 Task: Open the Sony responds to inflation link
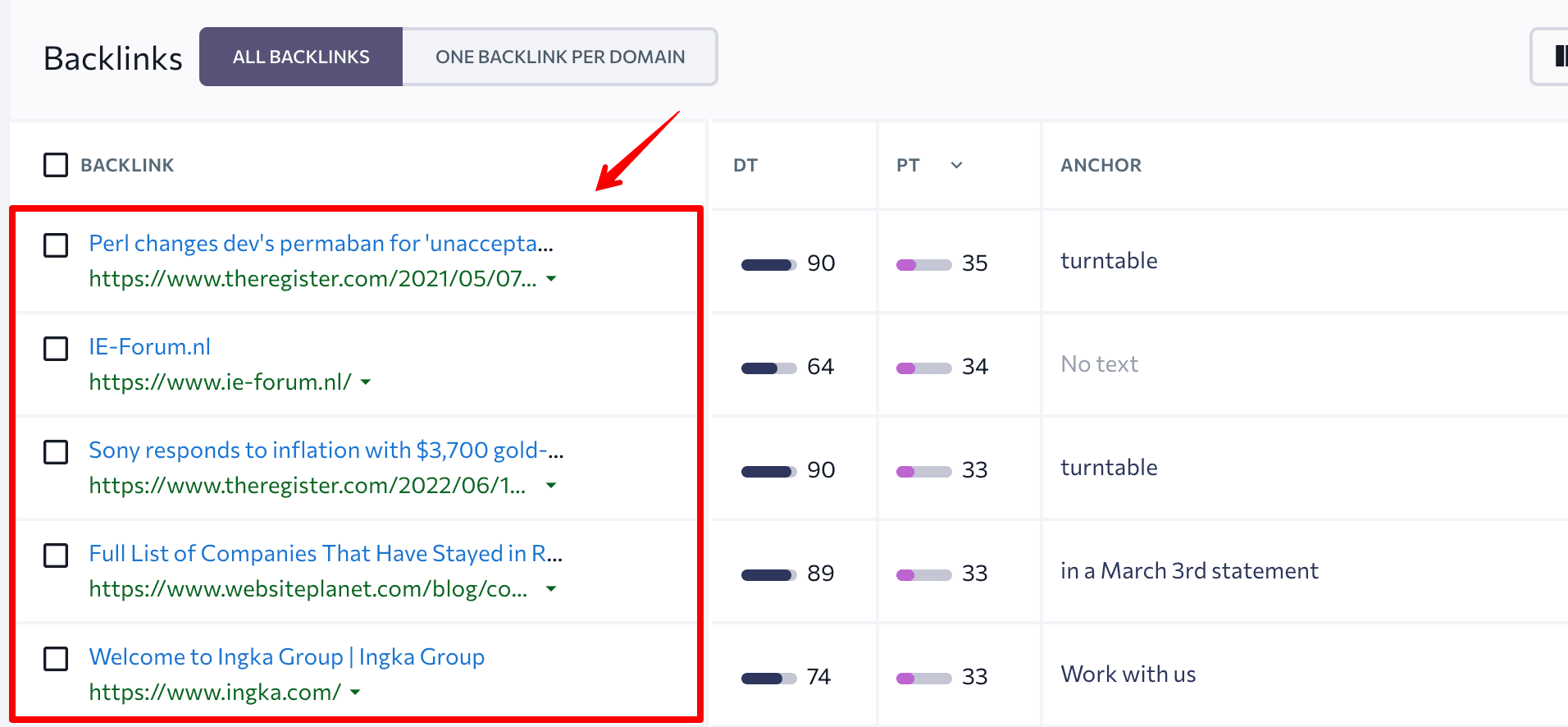[326, 450]
